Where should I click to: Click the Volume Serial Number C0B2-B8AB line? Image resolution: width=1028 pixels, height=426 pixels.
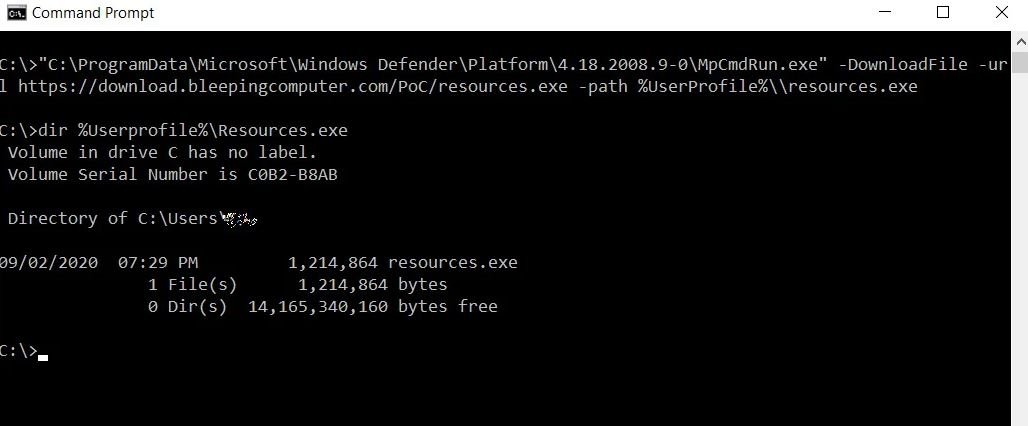coord(172,174)
